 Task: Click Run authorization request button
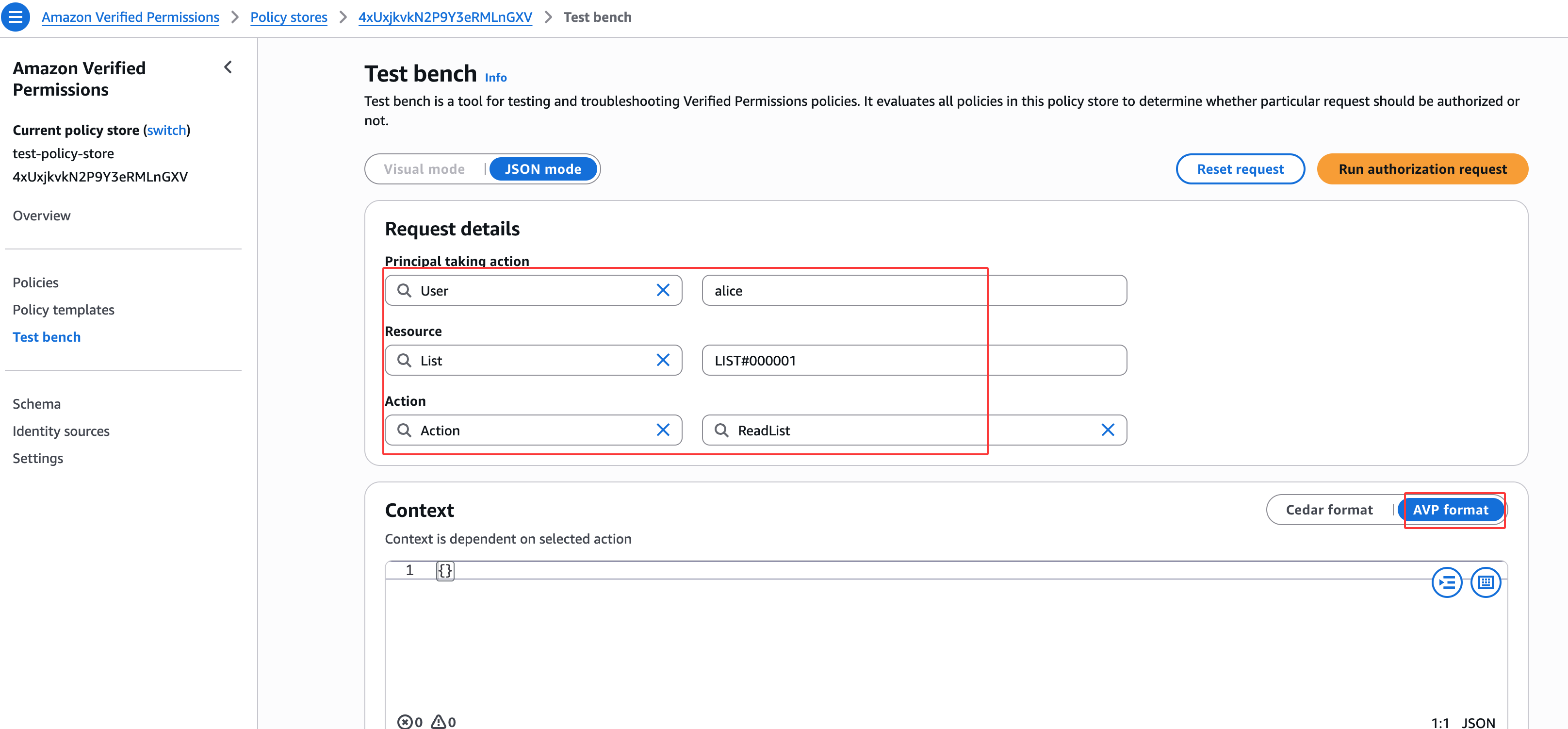[x=1422, y=169]
